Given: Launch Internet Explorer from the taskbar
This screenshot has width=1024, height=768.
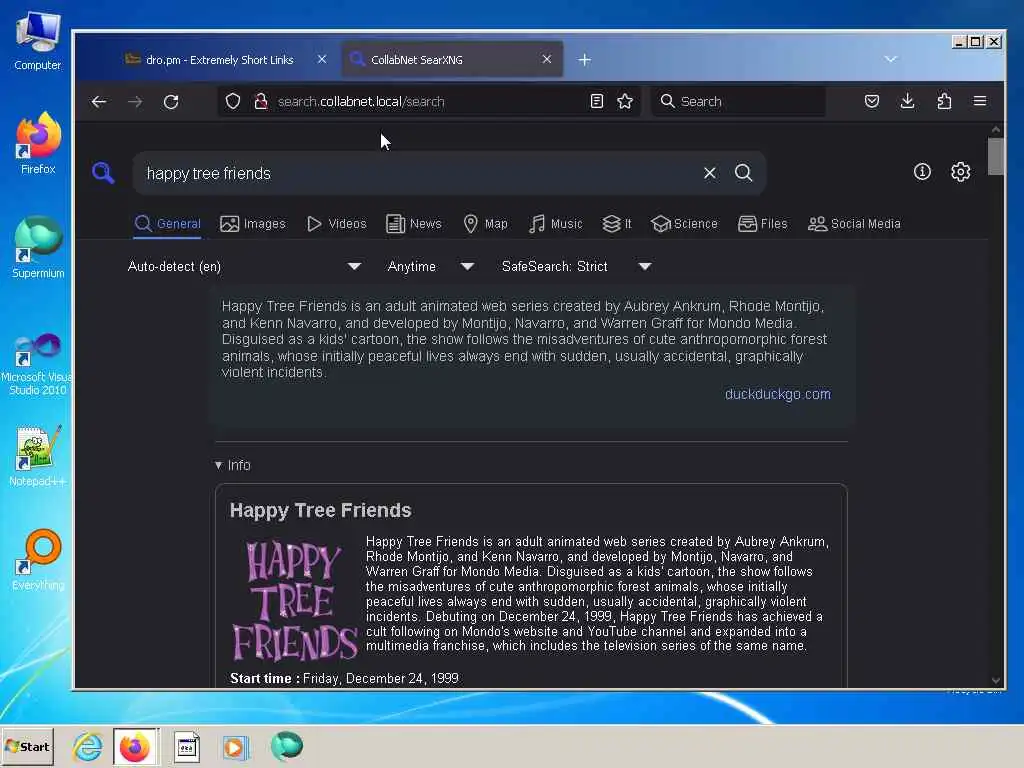Looking at the screenshot, I should pyautogui.click(x=88, y=747).
